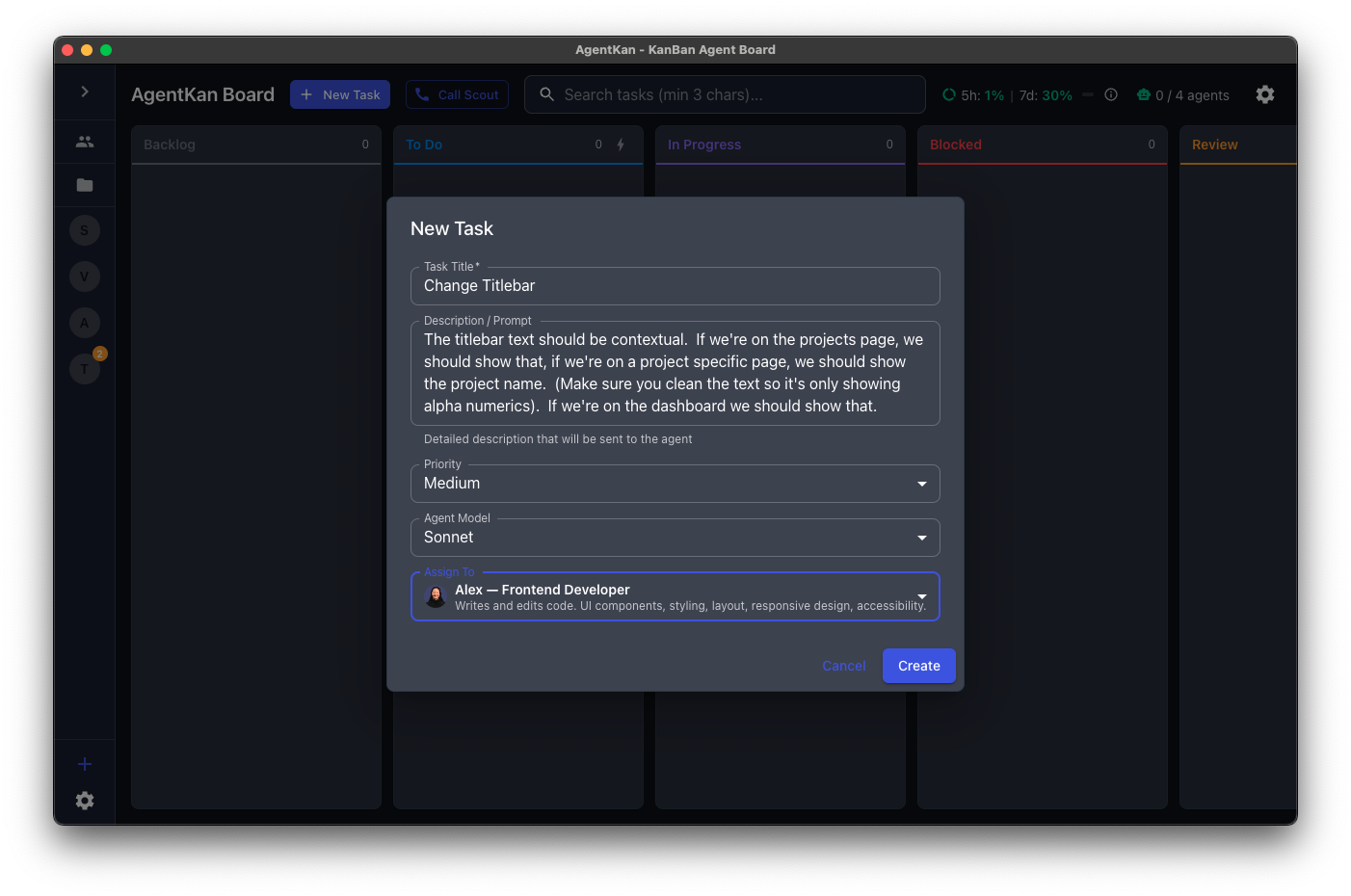Open the projects folder icon in the sidebar
This screenshot has height=896, width=1351.
point(84,185)
